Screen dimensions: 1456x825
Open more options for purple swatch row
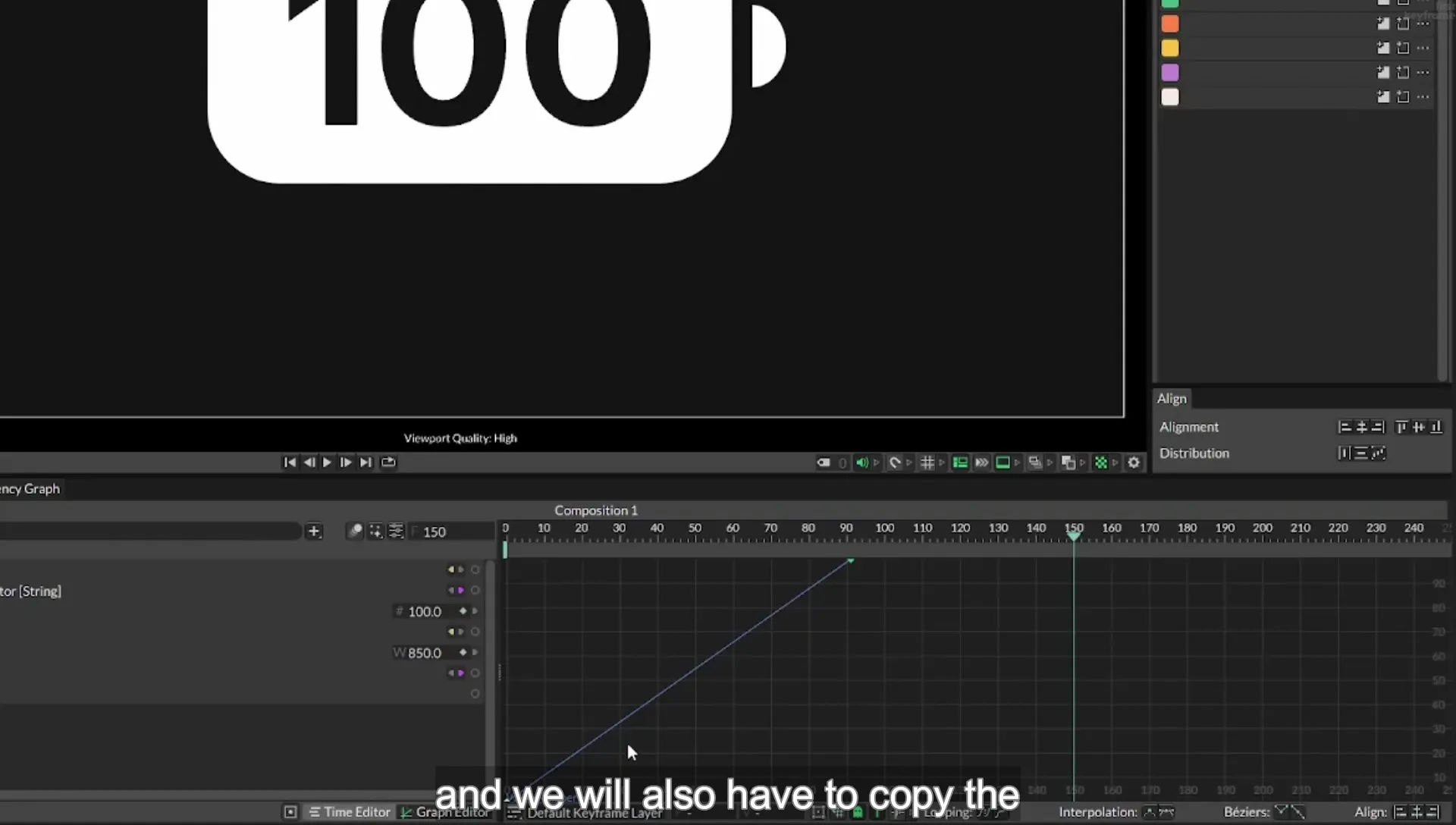tap(1423, 73)
